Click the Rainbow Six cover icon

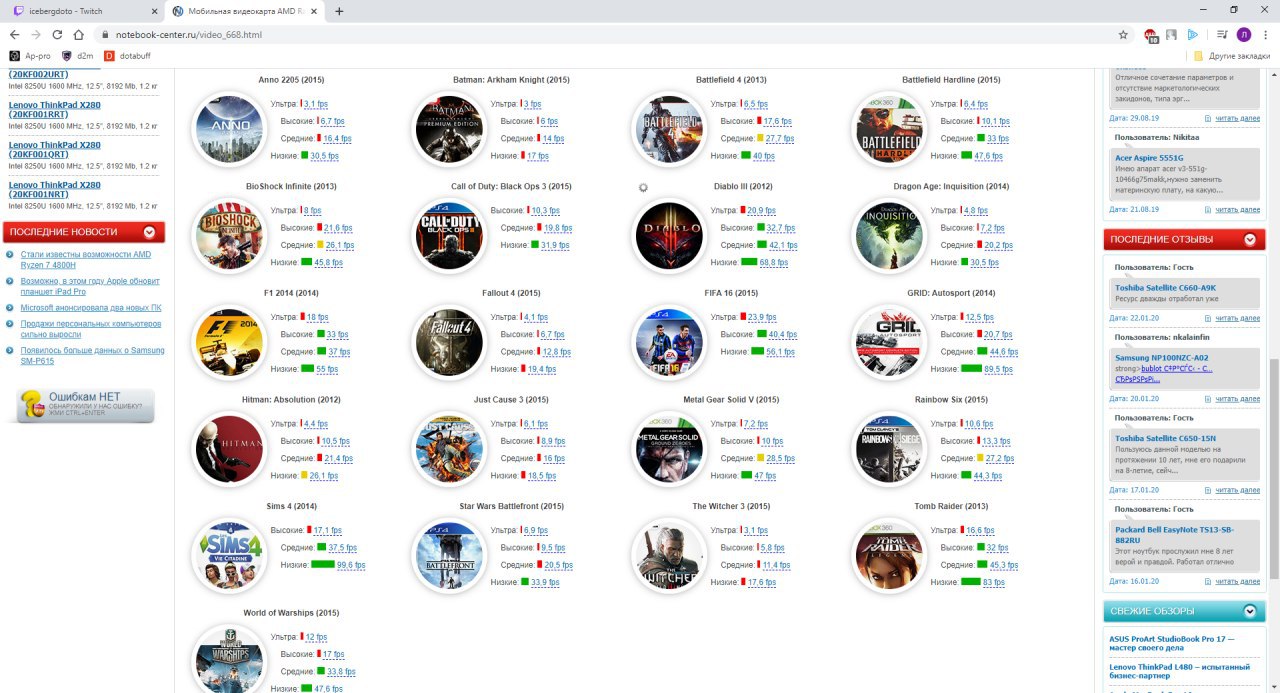[889, 449]
